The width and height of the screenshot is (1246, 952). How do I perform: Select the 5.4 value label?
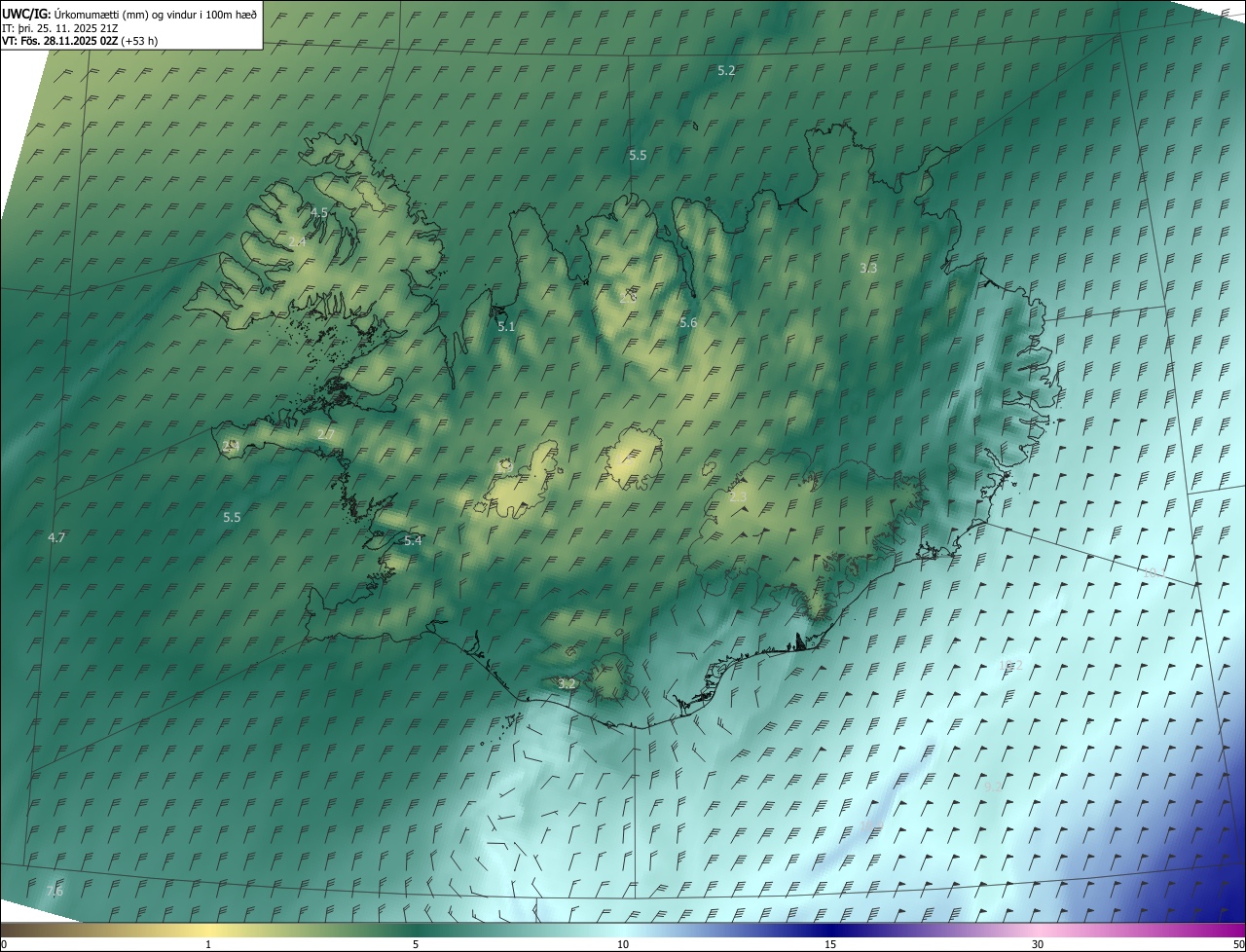point(413,540)
